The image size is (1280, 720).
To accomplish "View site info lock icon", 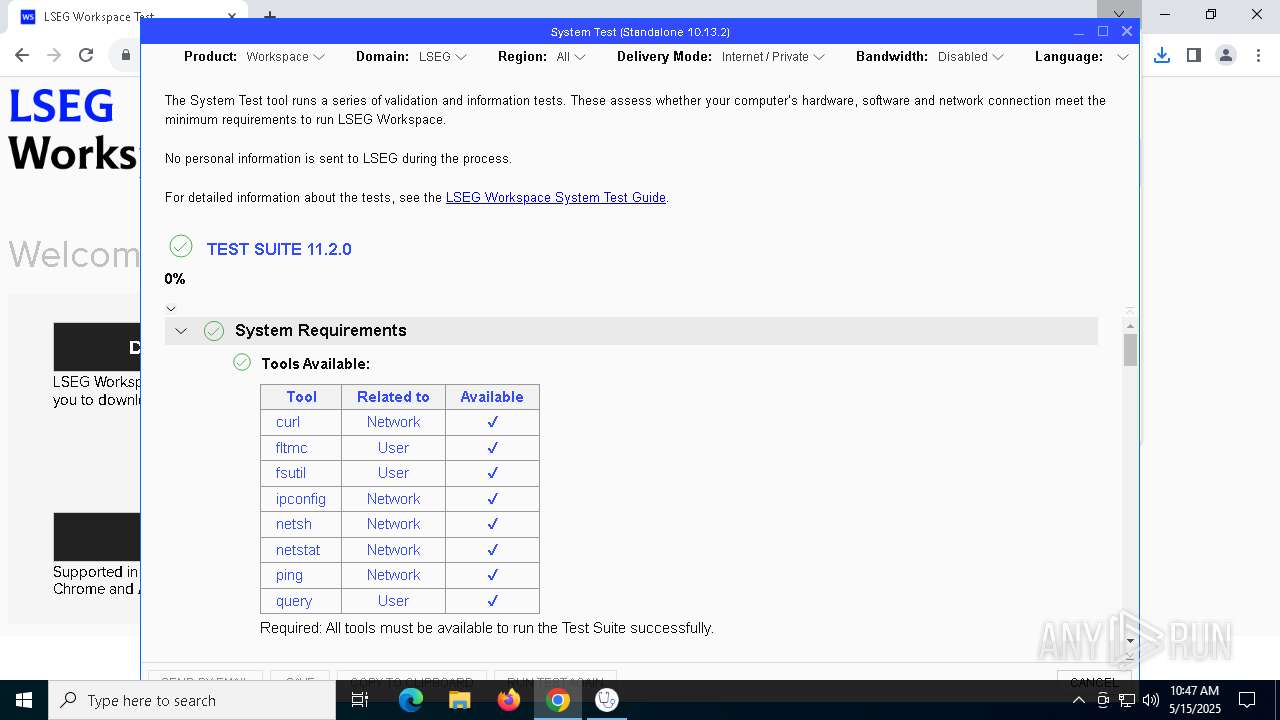I will (126, 56).
